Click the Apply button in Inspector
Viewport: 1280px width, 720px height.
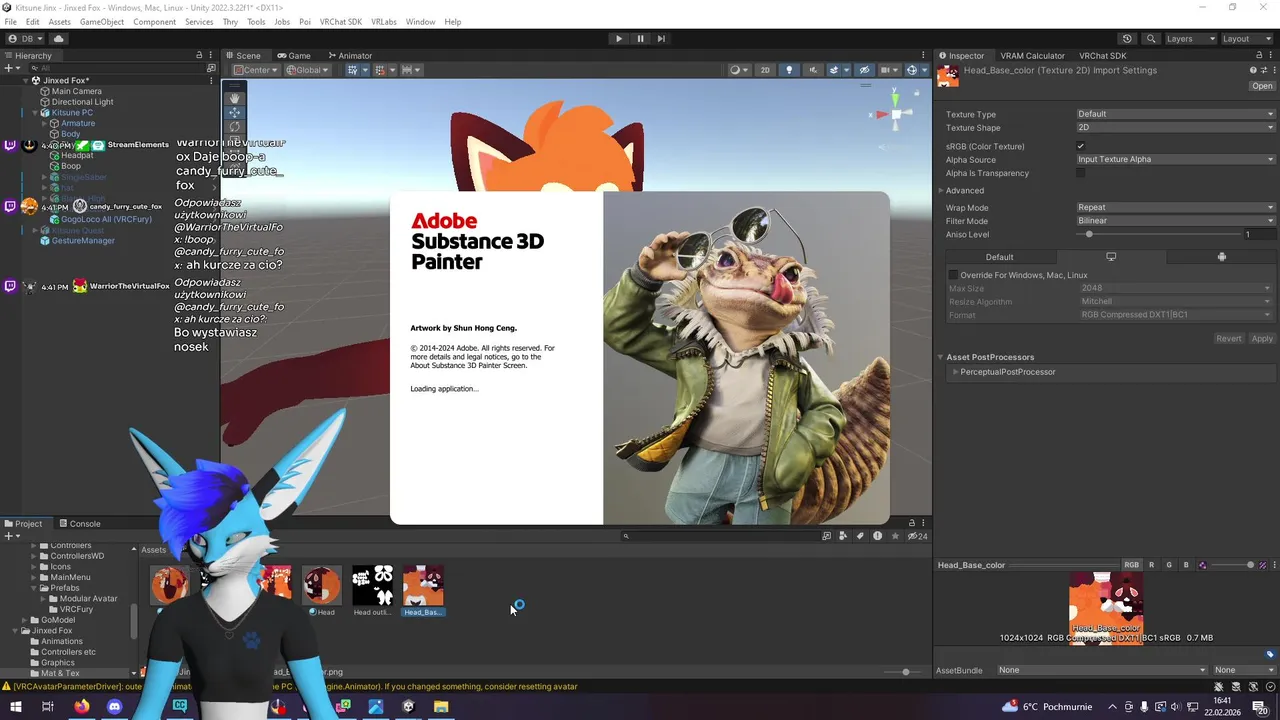click(x=1262, y=339)
